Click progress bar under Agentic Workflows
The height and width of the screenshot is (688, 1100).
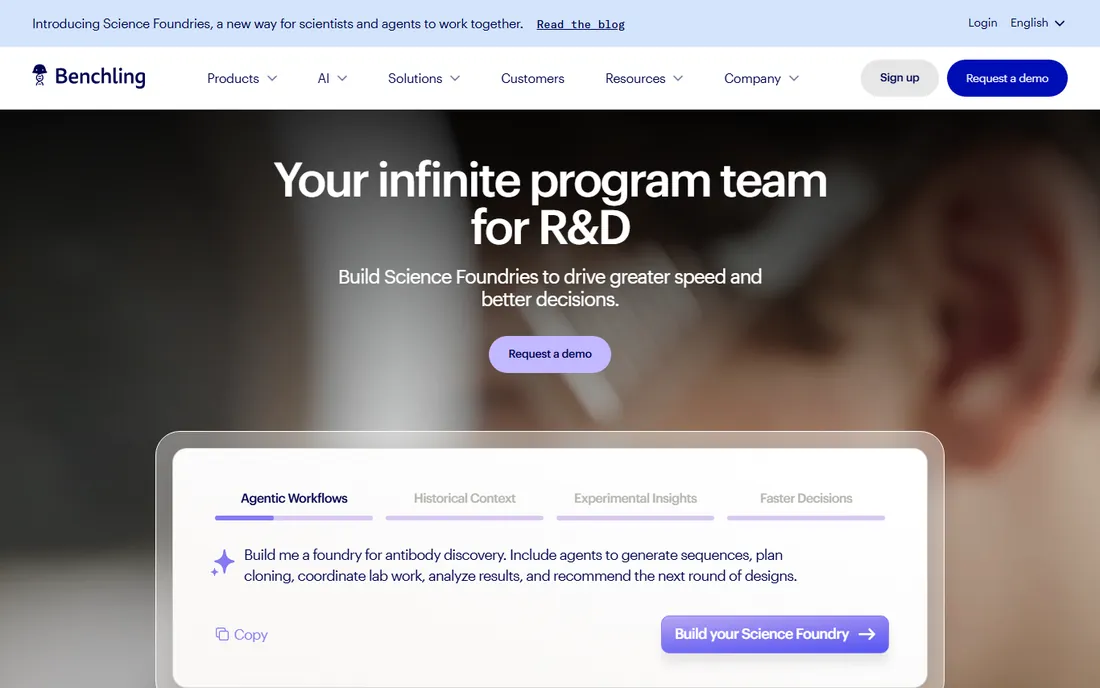click(x=294, y=518)
